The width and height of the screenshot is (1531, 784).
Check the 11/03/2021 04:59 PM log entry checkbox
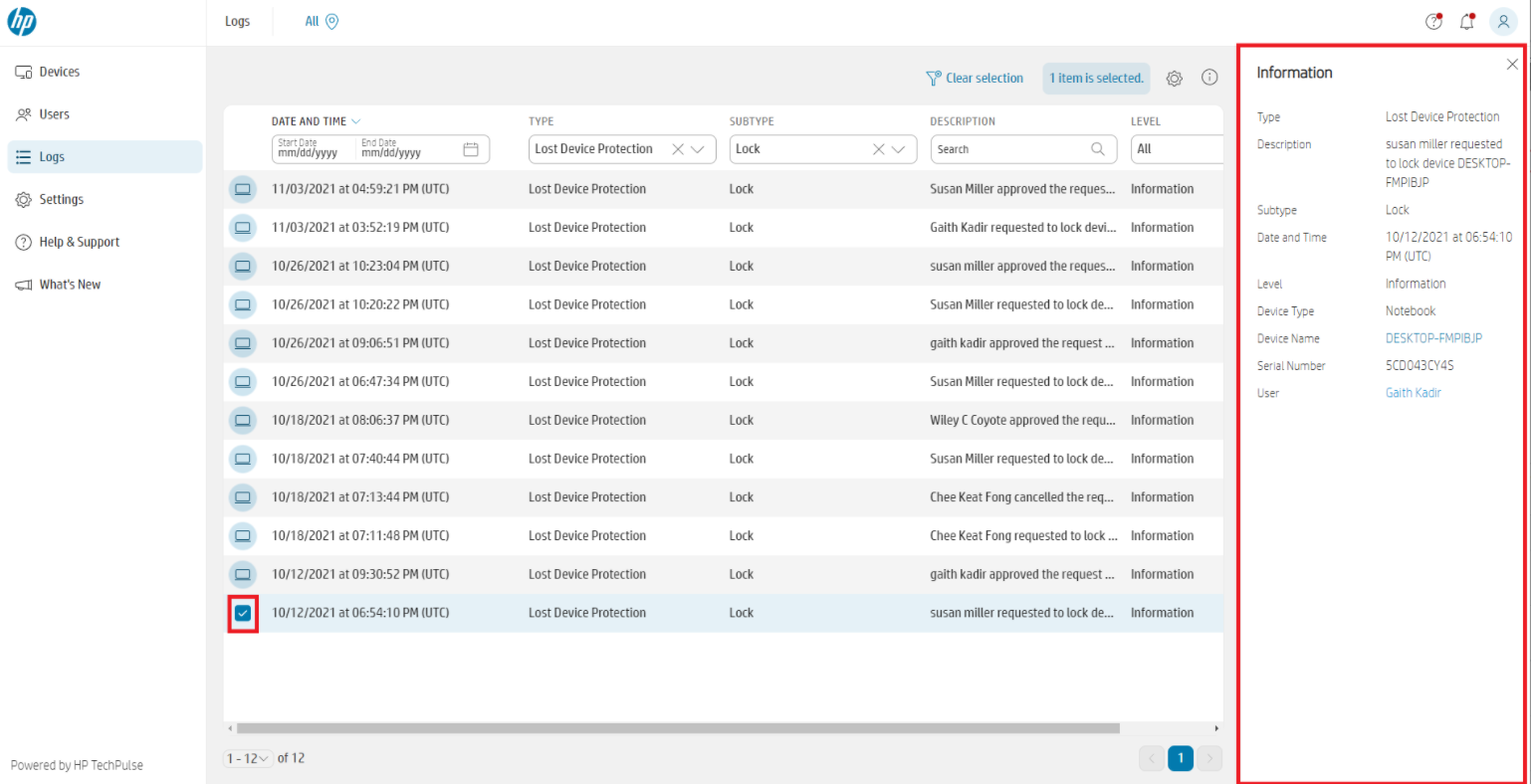(243, 189)
